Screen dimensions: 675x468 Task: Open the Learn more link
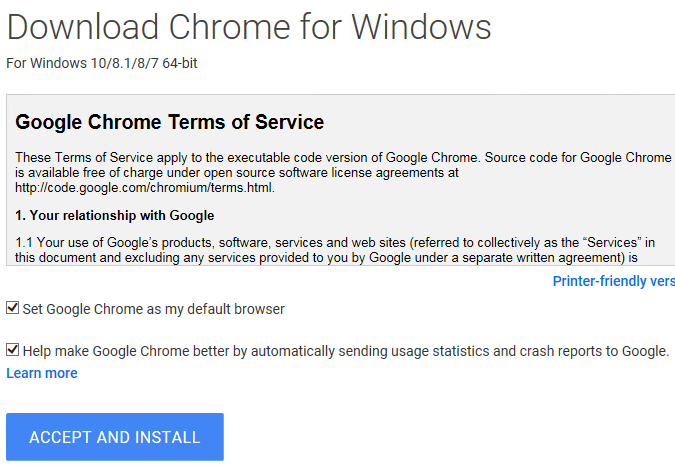[42, 373]
